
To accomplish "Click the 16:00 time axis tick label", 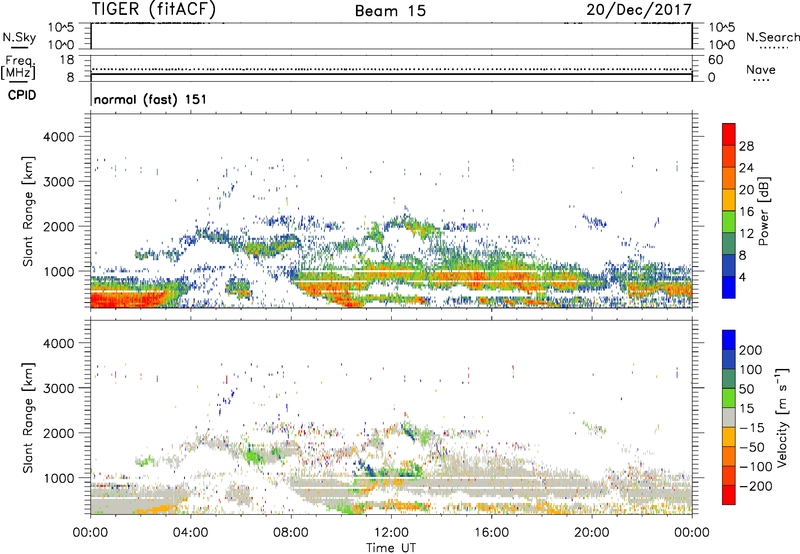I will pyautogui.click(x=491, y=533).
